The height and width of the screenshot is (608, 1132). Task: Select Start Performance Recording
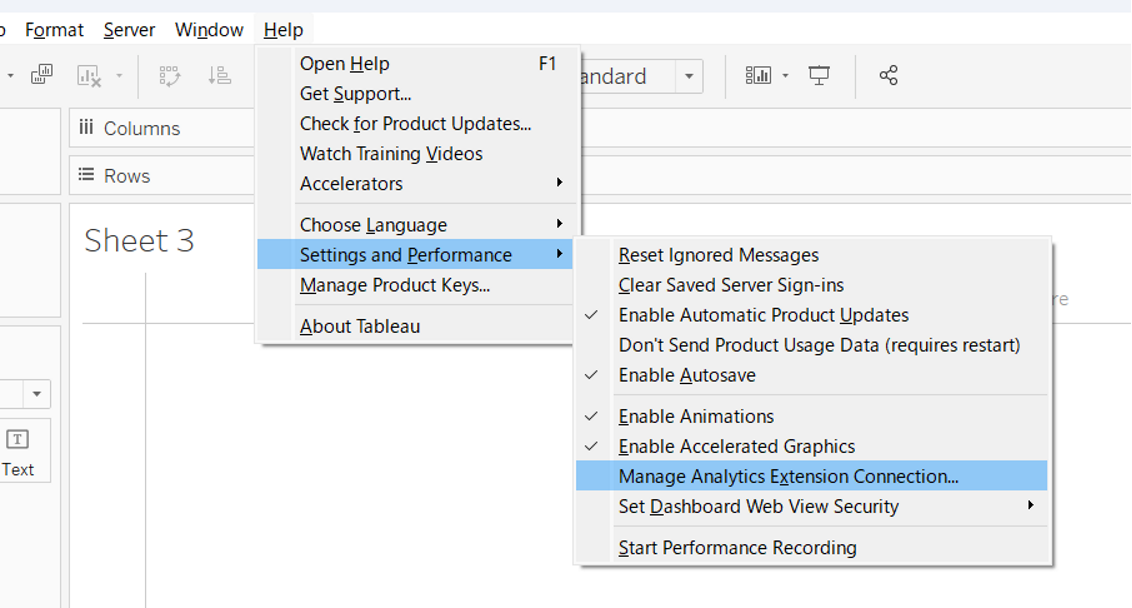click(x=737, y=548)
